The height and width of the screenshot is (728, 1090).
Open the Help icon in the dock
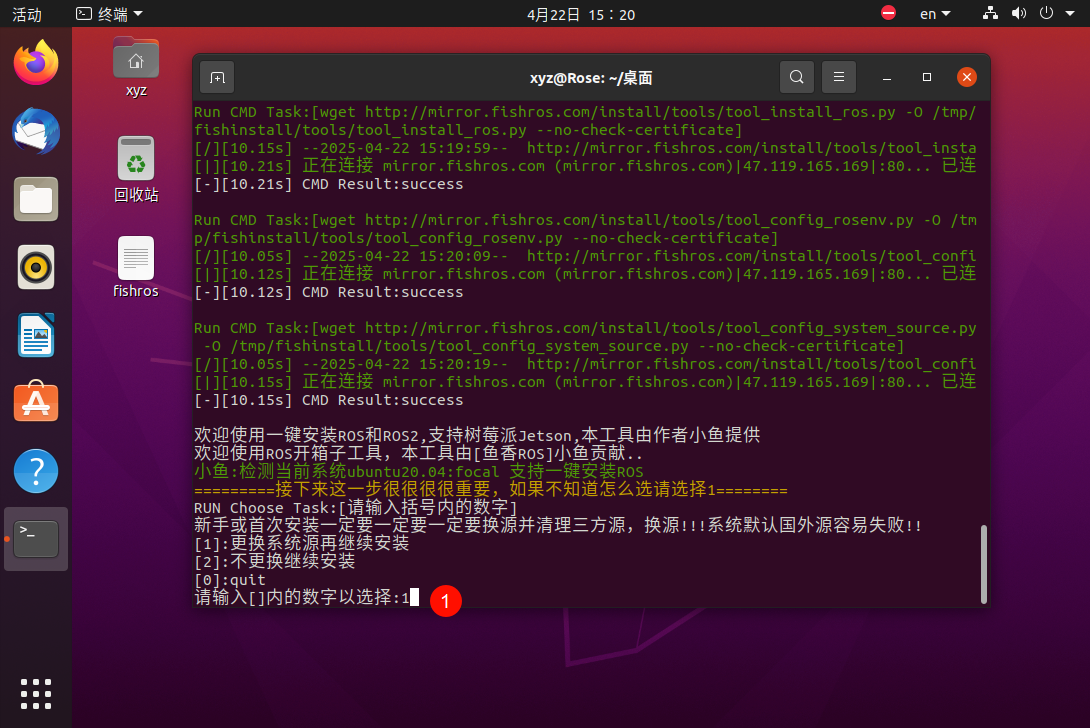[x=36, y=471]
